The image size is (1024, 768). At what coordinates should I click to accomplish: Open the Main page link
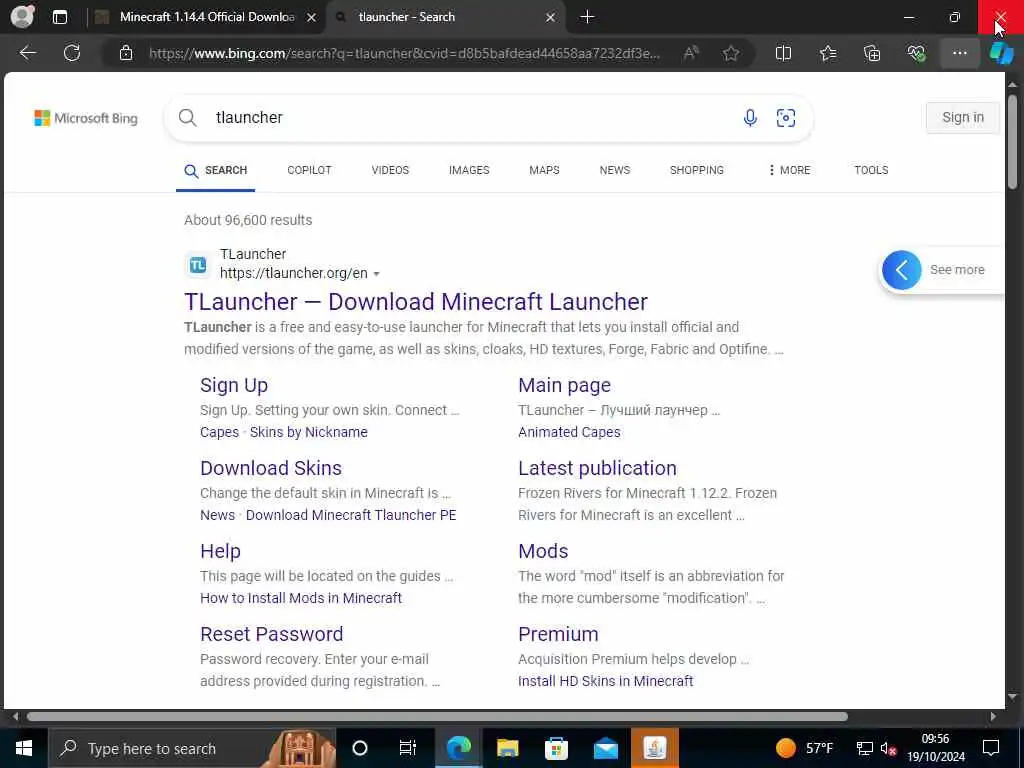(x=564, y=385)
